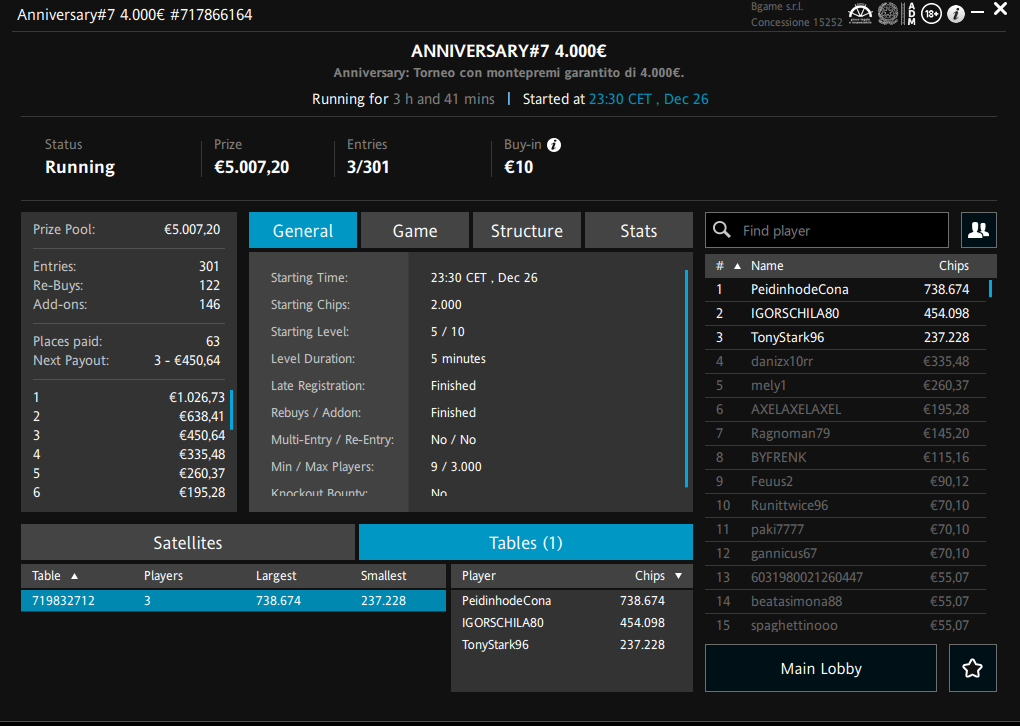Select the Tables (1) tab
This screenshot has height=726, width=1020.
coord(526,543)
